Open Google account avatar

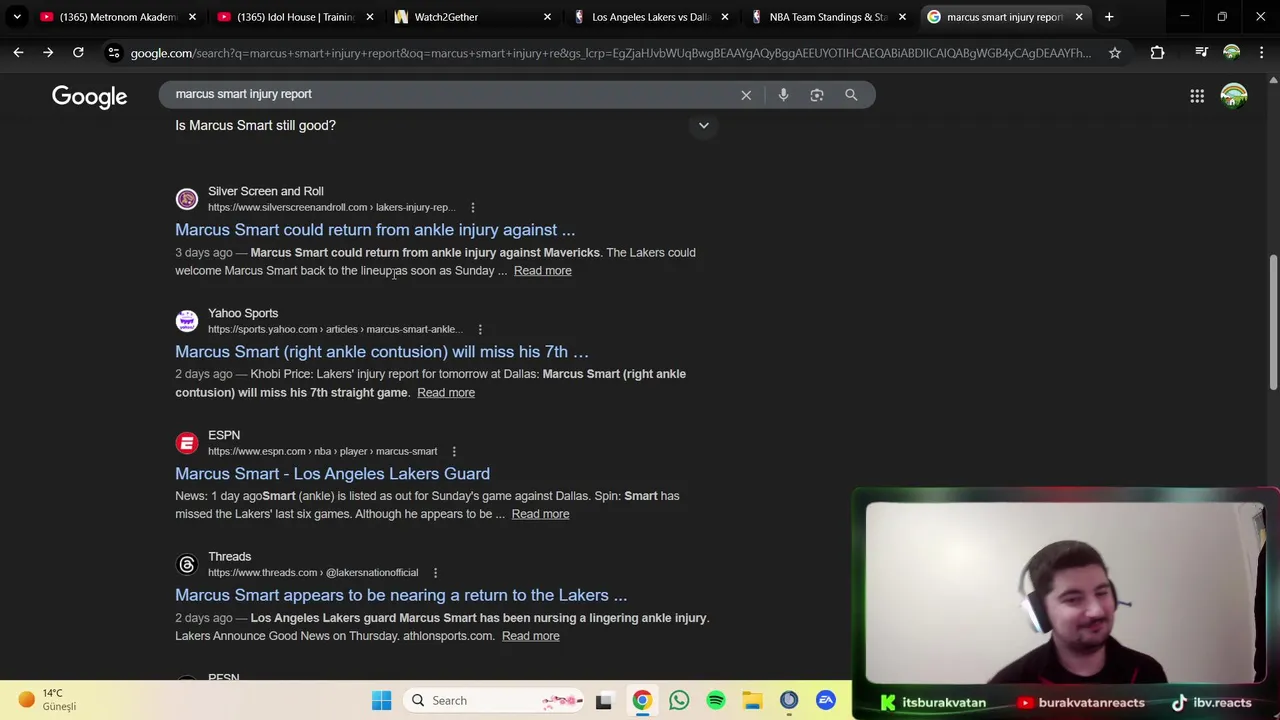click(1234, 96)
